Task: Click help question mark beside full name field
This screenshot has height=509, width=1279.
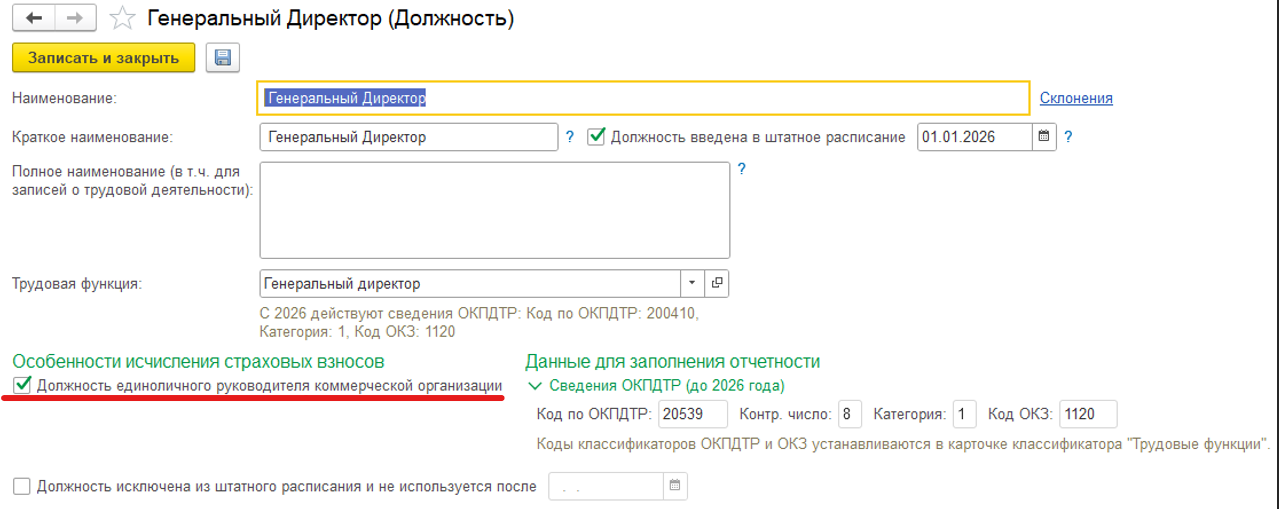Action: coord(742,169)
